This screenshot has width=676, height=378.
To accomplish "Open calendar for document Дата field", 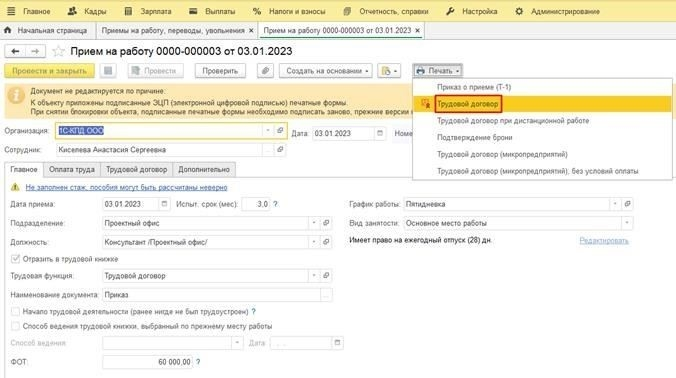I will (380, 134).
